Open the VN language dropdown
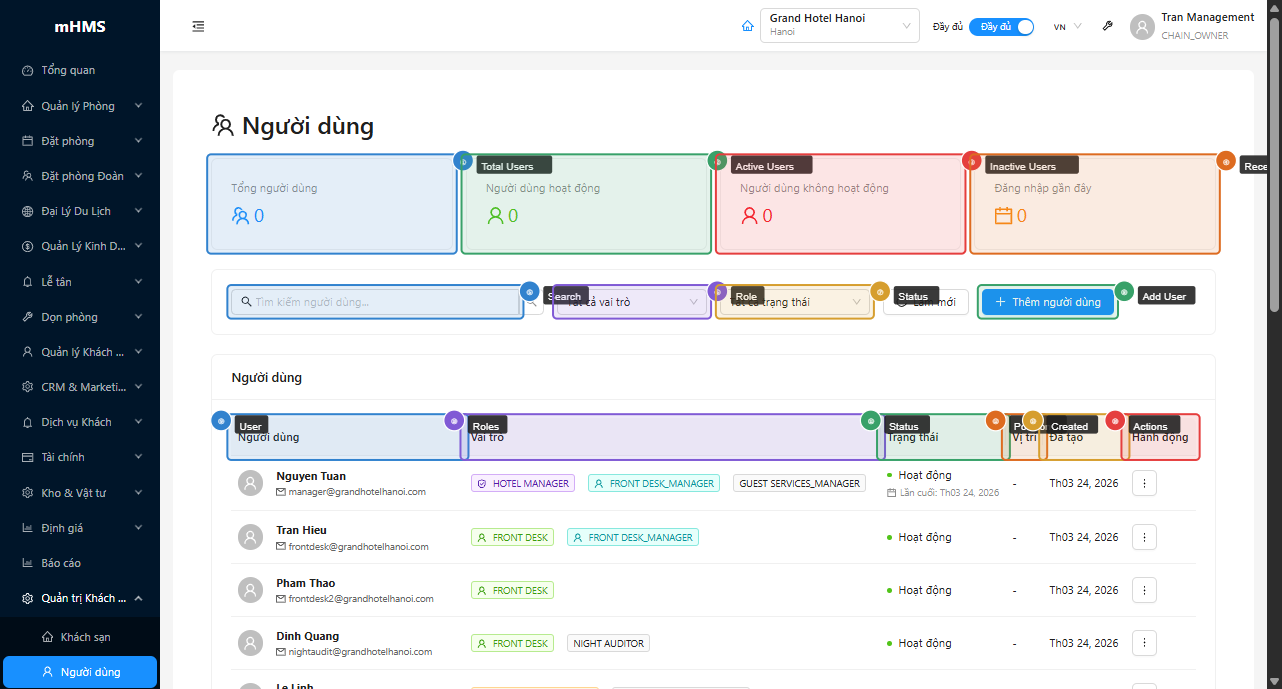This screenshot has width=1282, height=689. click(1067, 27)
